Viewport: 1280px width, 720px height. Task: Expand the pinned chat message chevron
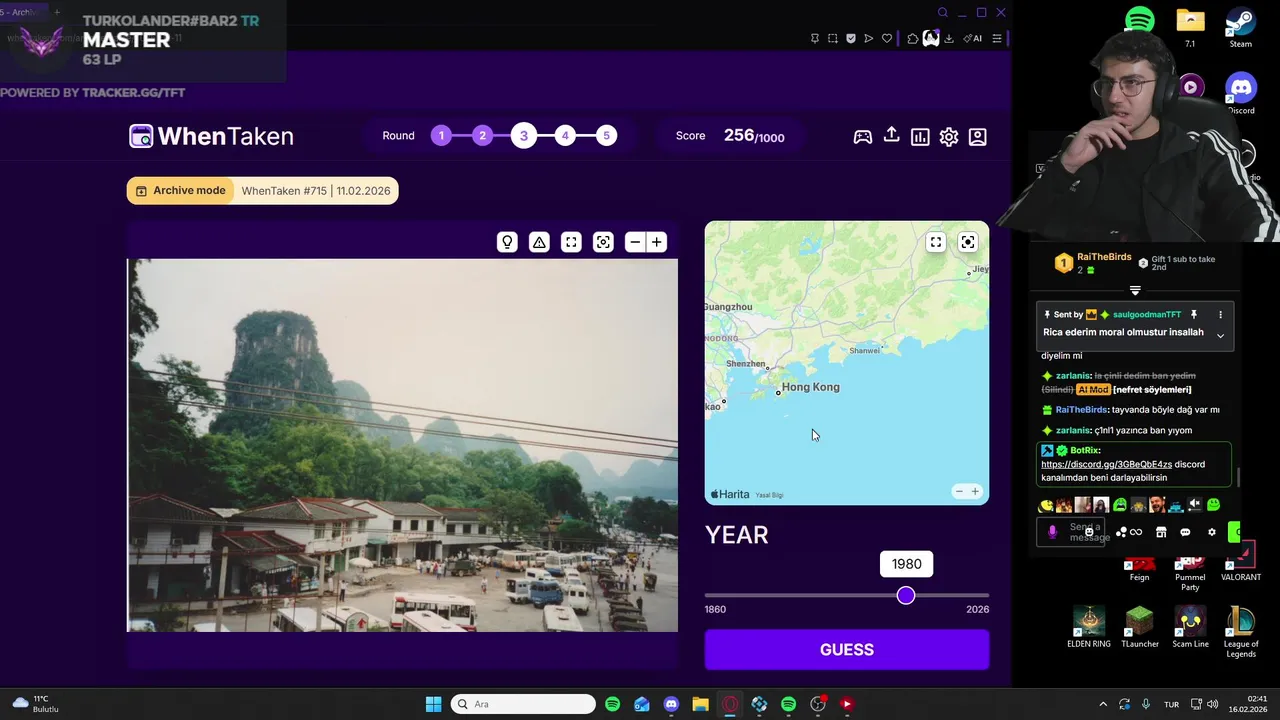point(1220,336)
